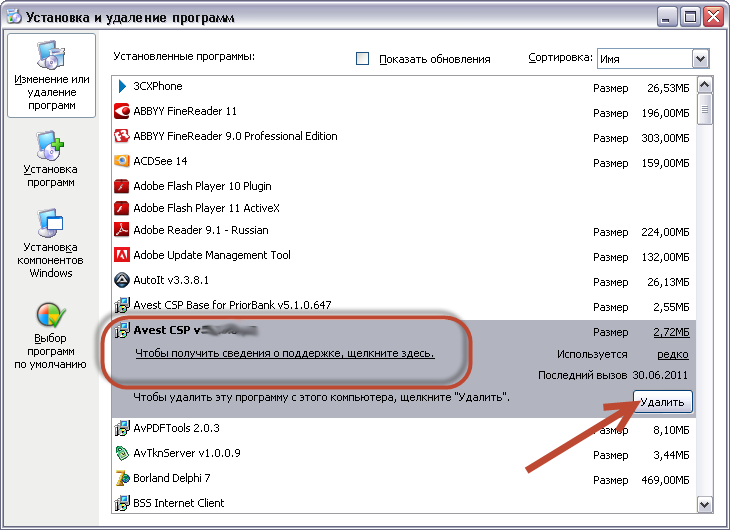Enable the 'Показать обновления' checkbox
Screen dimensions: 730x530
point(363,59)
